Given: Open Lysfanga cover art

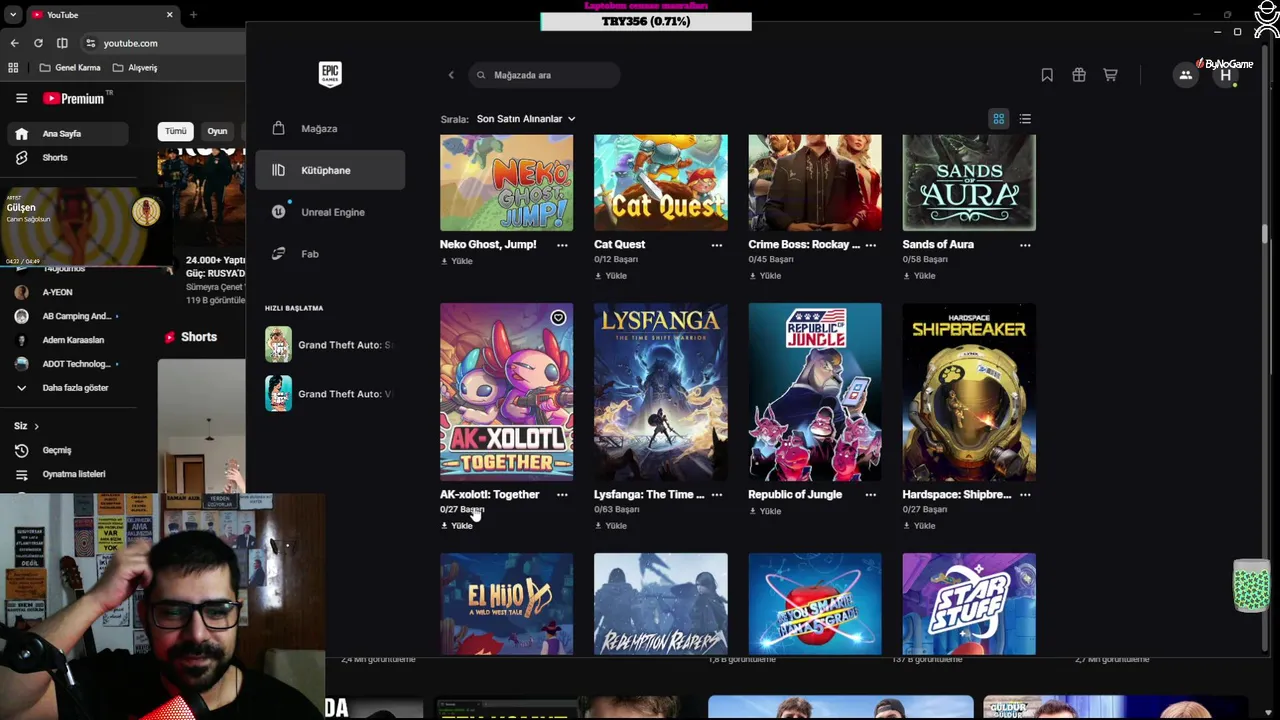Looking at the screenshot, I should click(x=661, y=392).
